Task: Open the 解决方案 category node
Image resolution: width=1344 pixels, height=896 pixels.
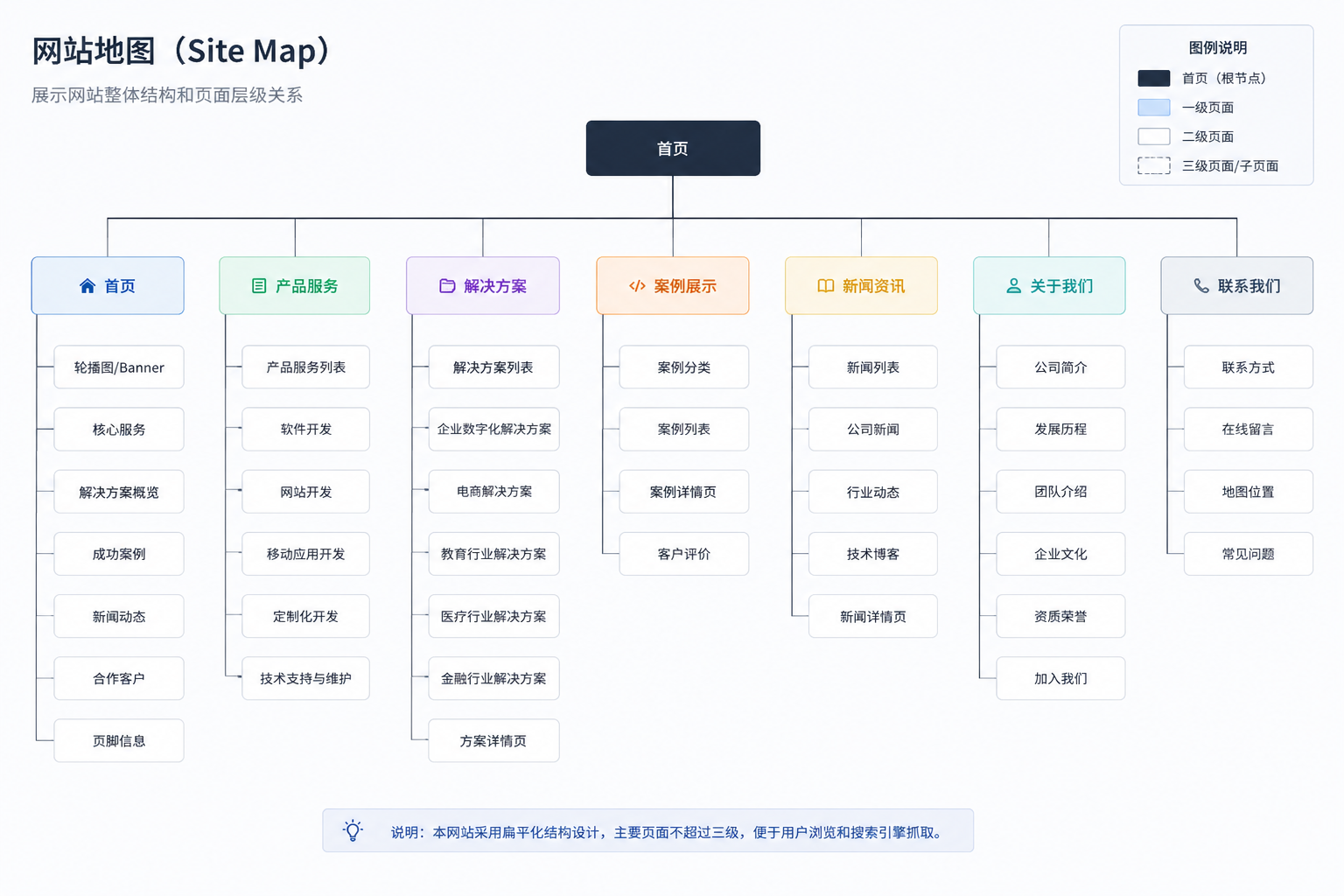Action: click(483, 285)
